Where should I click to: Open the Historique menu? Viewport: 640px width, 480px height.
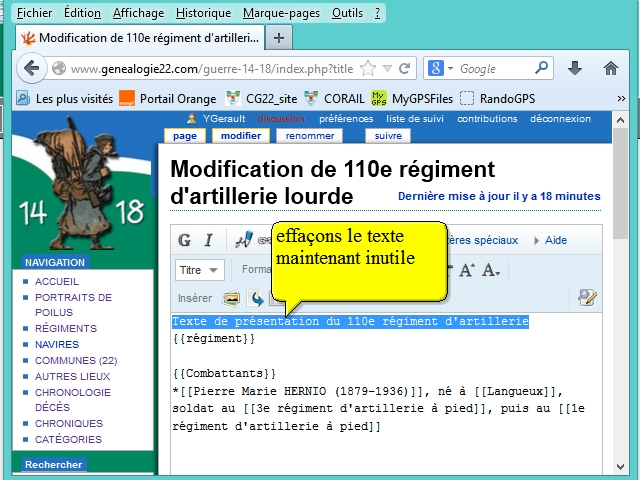pos(203,13)
